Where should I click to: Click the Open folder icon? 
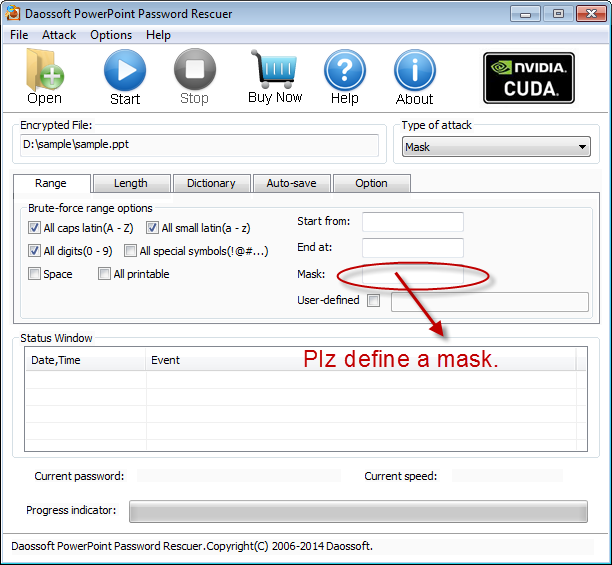(44, 70)
